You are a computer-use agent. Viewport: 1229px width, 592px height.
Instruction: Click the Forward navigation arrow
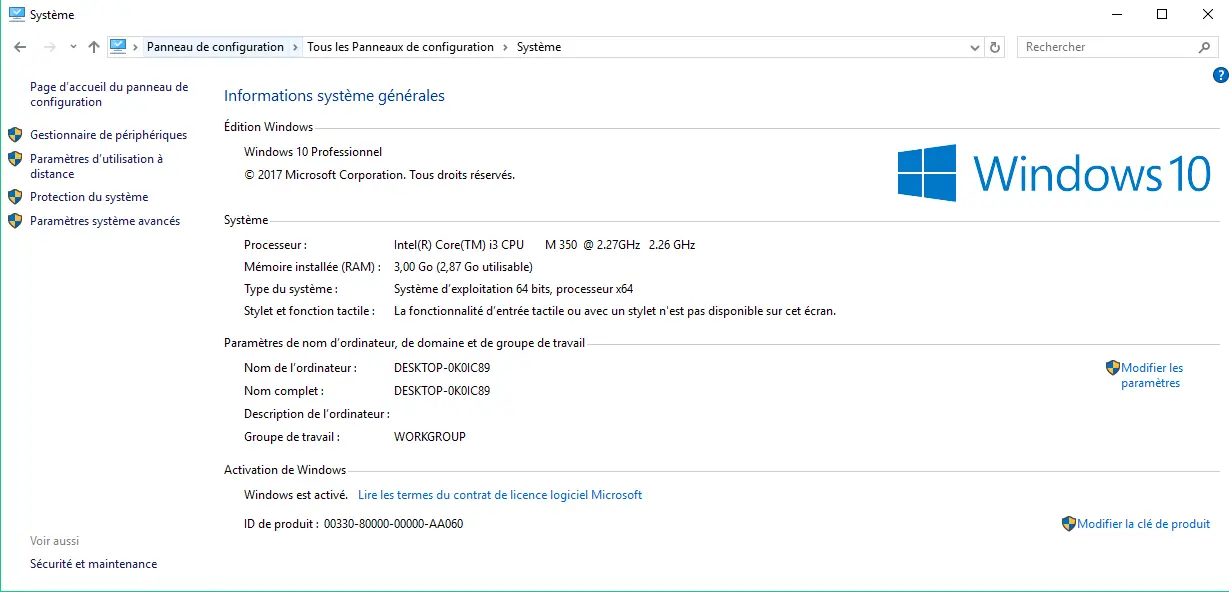tap(49, 47)
